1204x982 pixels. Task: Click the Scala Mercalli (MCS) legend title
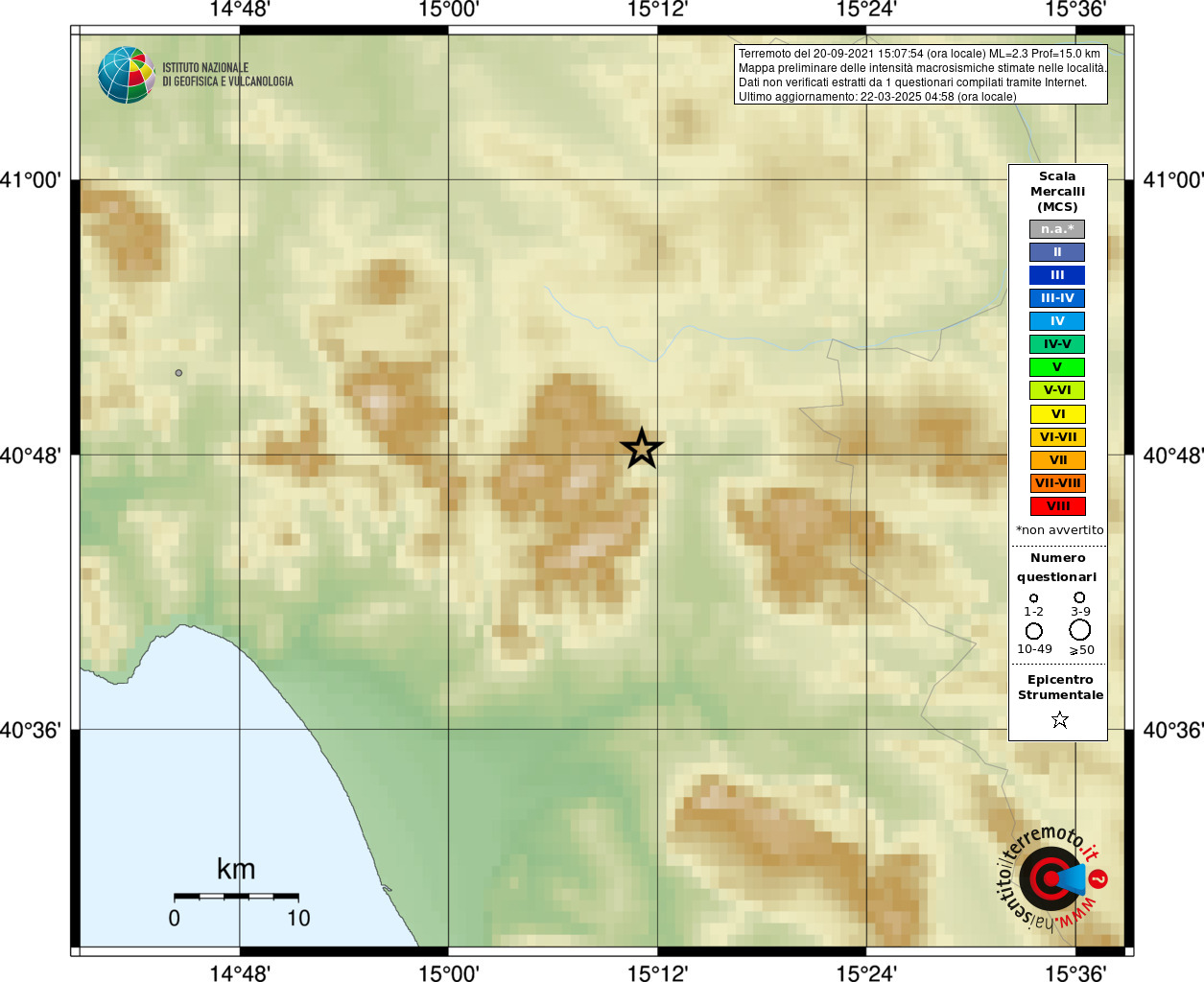point(1057,192)
